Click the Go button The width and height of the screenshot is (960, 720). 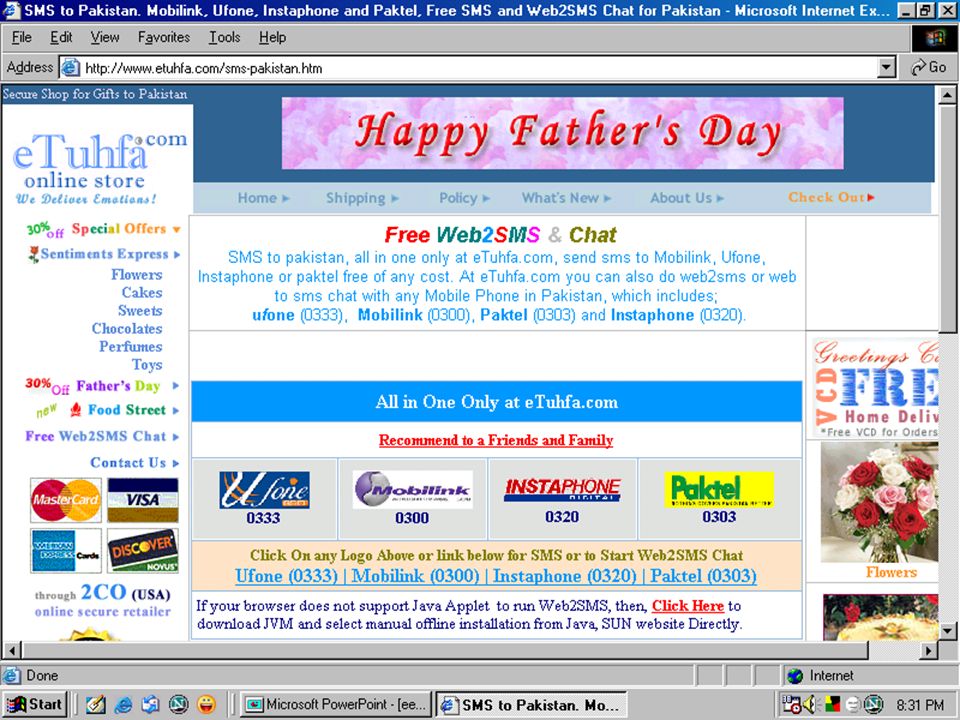tap(929, 67)
